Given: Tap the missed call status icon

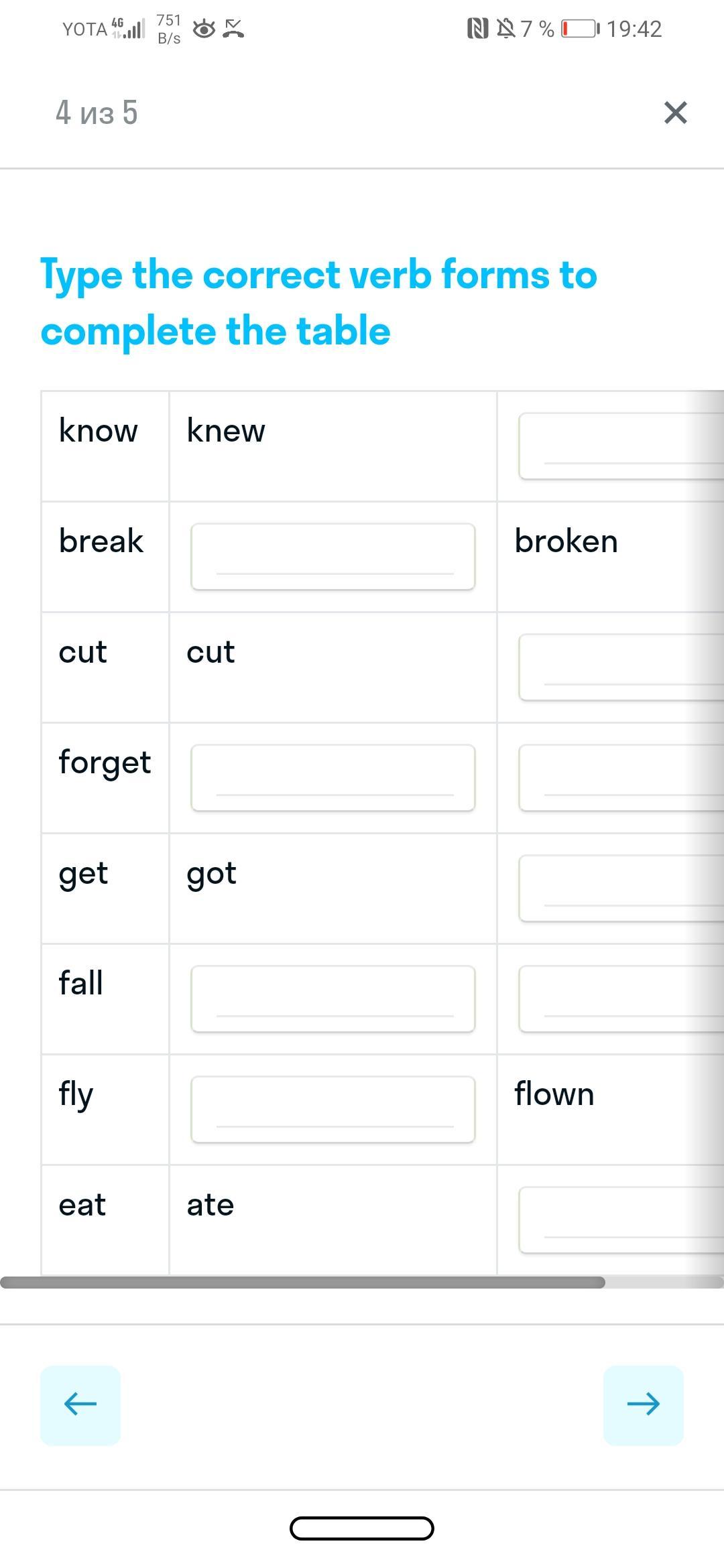Looking at the screenshot, I should pyautogui.click(x=233, y=29).
